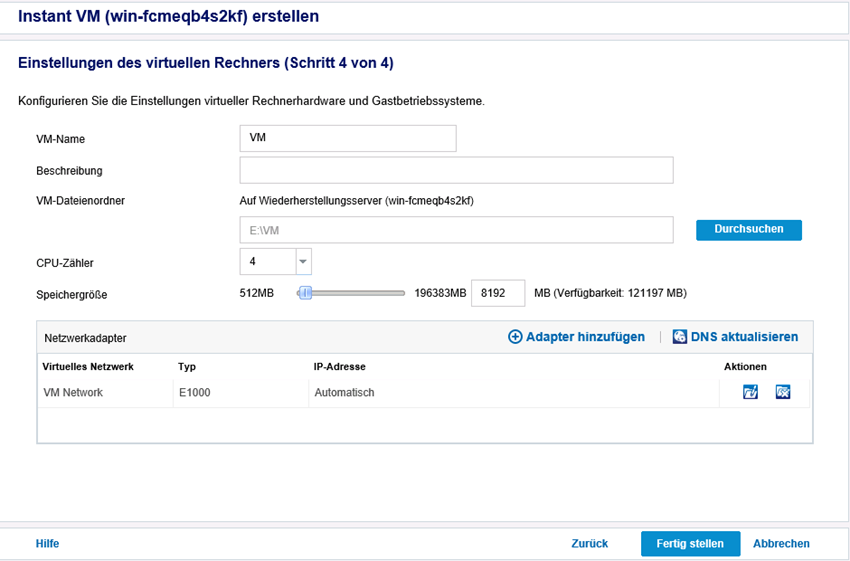This screenshot has width=850, height=561.
Task: Click the plus icon for Adapter hinzufügen
Action: coord(514,337)
